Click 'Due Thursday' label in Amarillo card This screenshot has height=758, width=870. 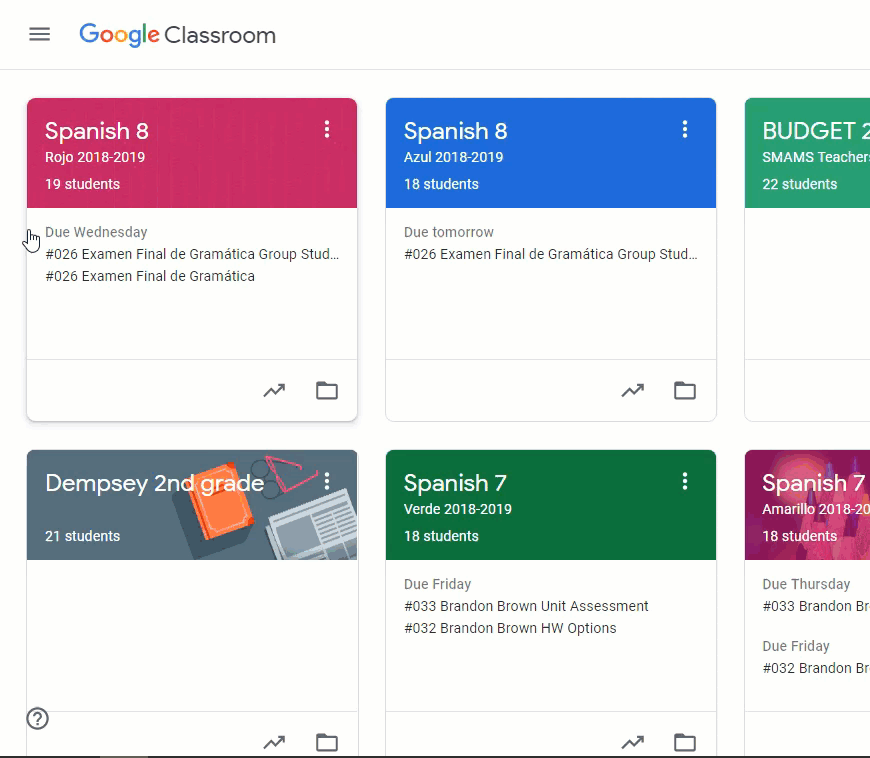pos(806,584)
